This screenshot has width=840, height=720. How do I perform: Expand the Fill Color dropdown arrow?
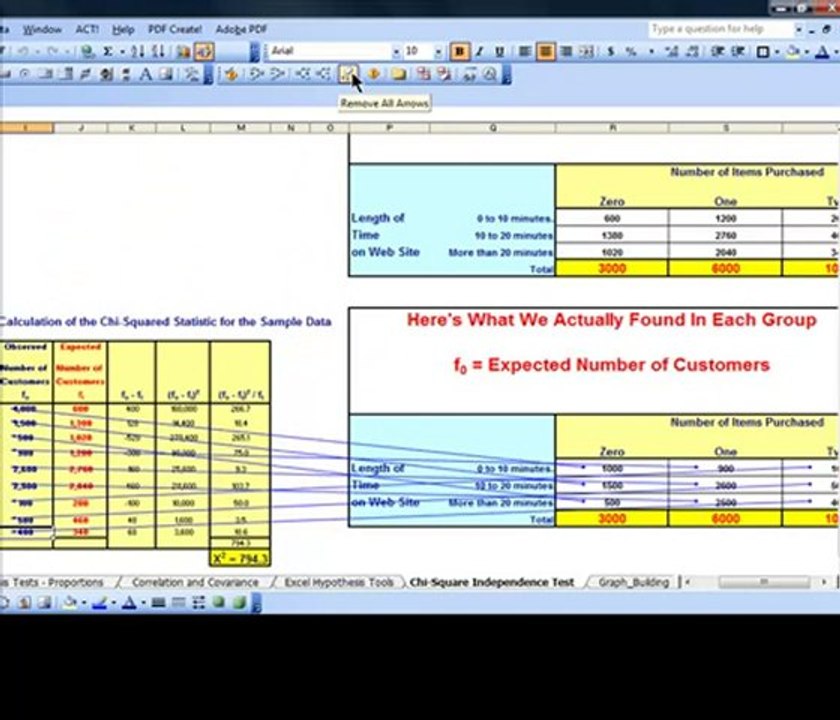[806, 51]
